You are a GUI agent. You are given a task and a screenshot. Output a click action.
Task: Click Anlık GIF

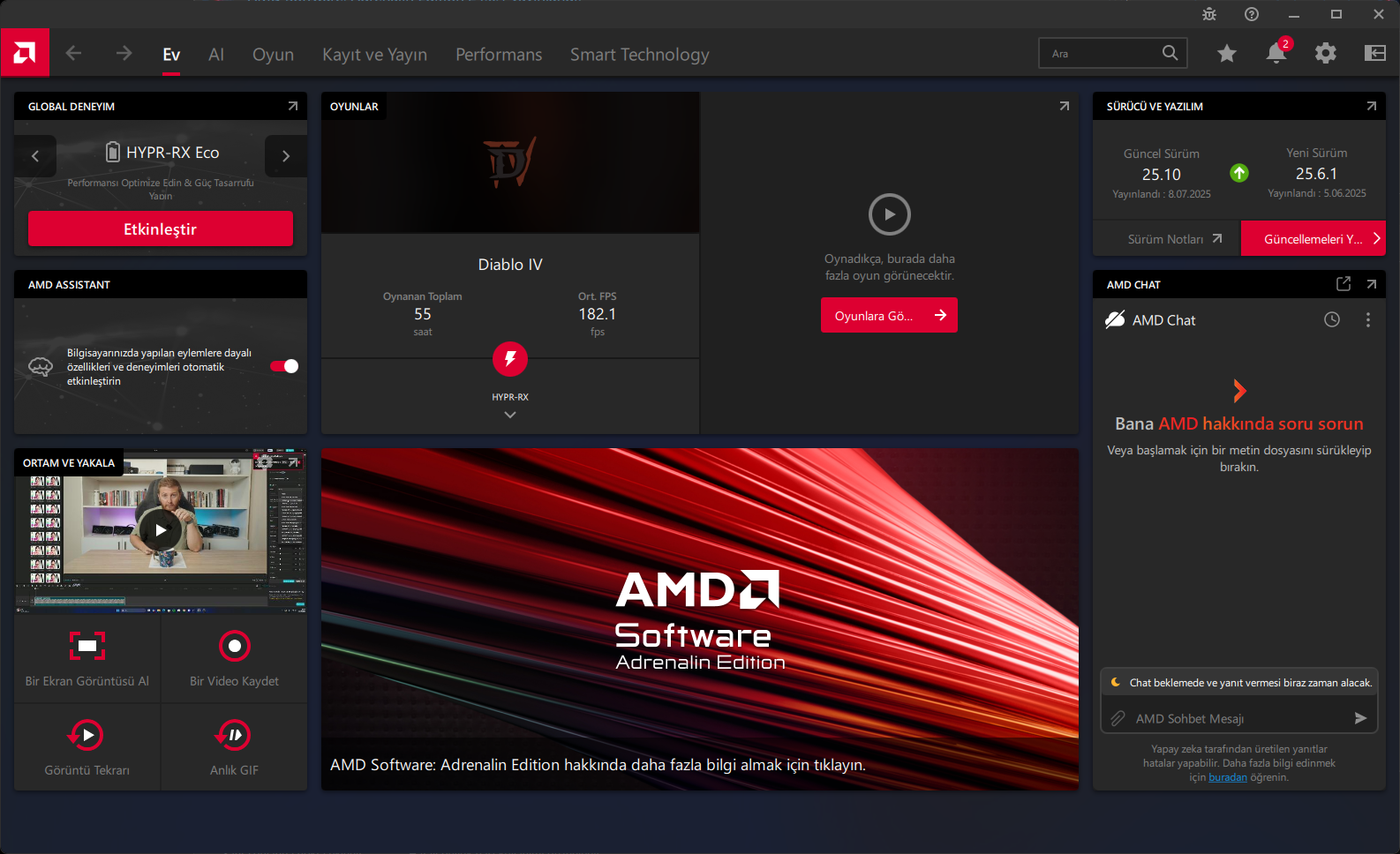pyautogui.click(x=234, y=747)
